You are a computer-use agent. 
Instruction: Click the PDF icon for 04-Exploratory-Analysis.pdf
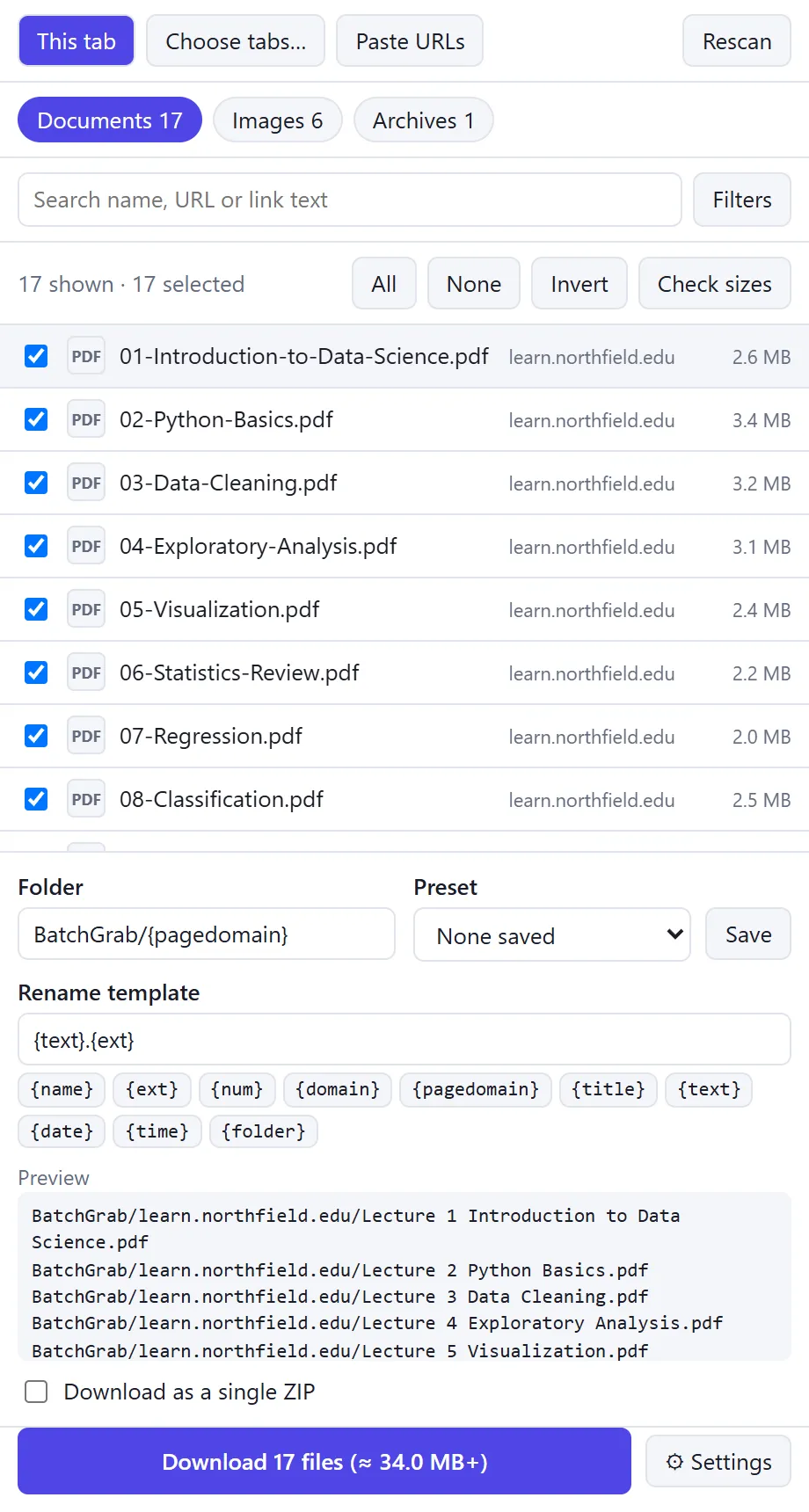pos(86,546)
